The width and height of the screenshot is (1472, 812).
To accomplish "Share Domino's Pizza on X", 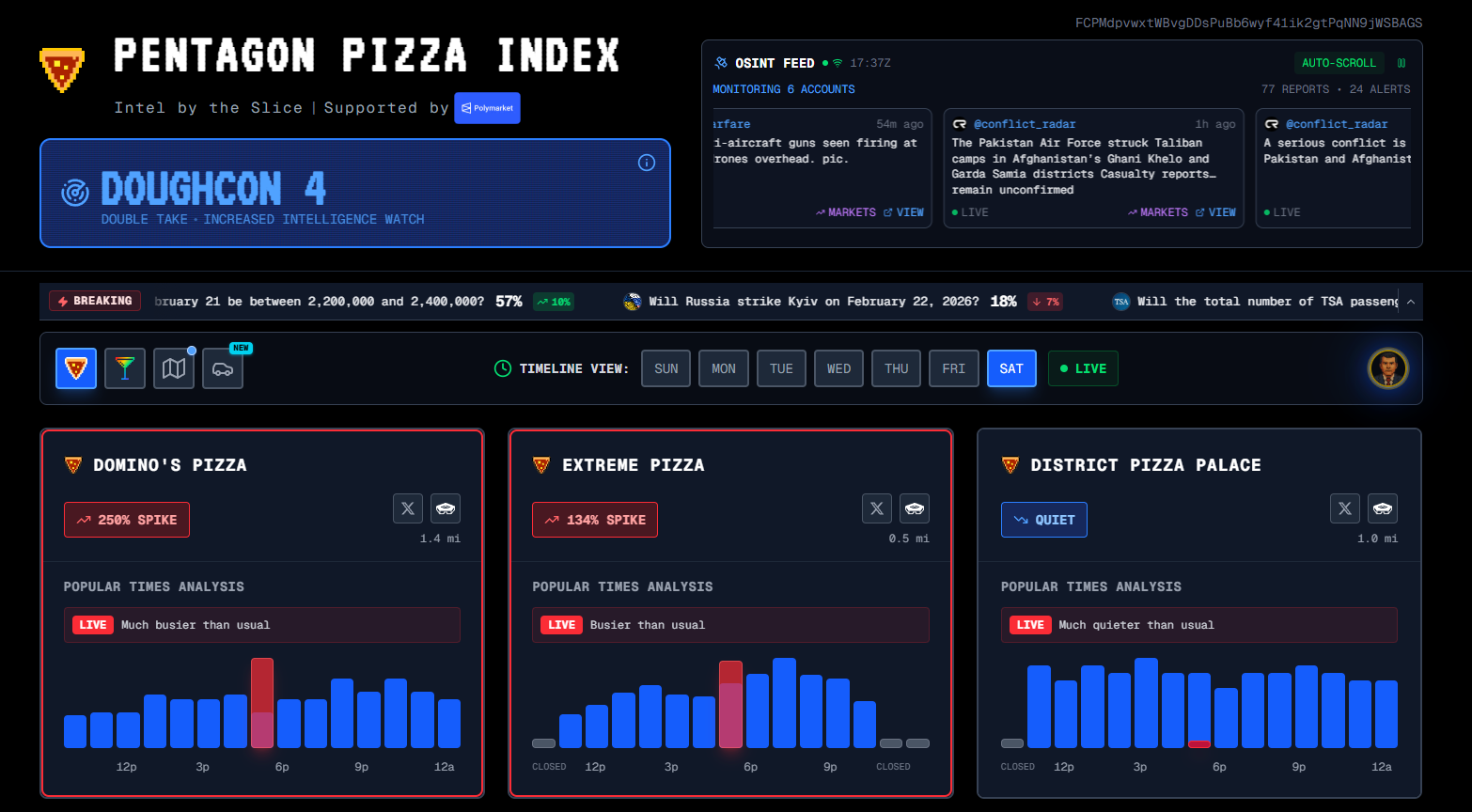I will point(408,508).
